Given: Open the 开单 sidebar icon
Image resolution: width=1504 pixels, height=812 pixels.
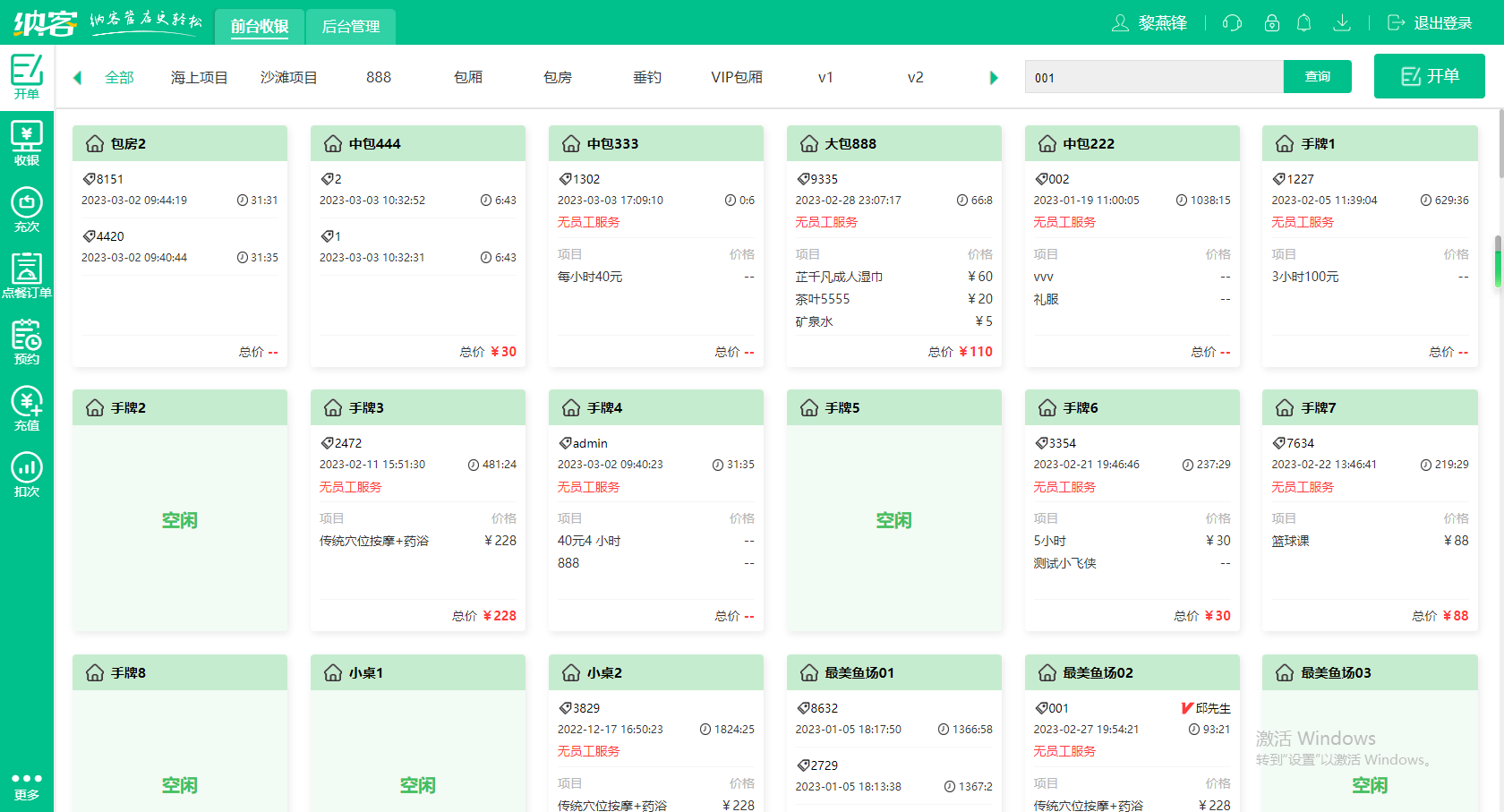Looking at the screenshot, I should pos(26,76).
